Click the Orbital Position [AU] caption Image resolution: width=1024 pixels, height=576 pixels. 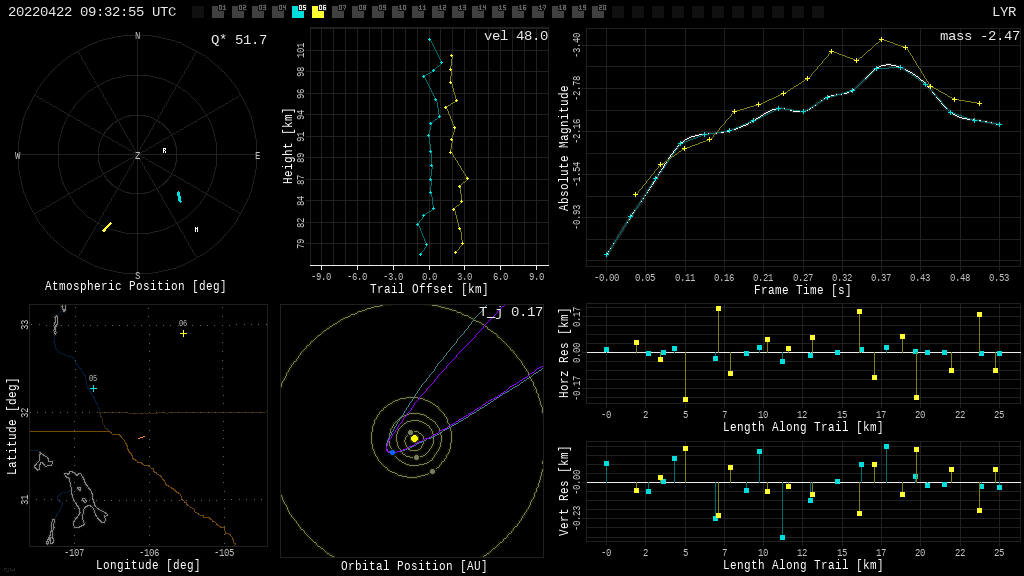coord(413,566)
